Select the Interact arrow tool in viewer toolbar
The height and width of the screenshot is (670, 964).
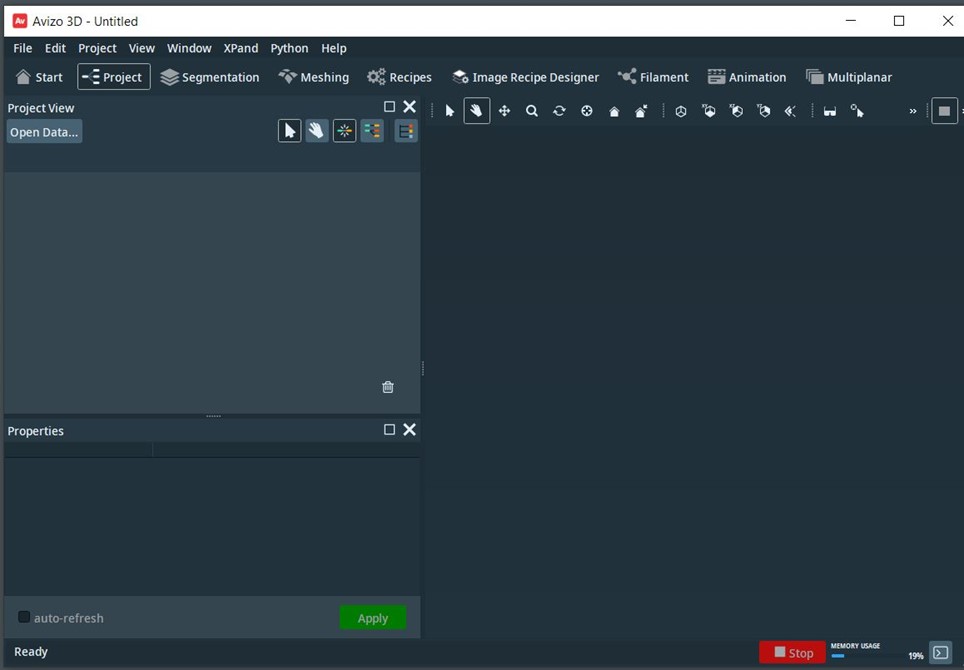tap(449, 111)
